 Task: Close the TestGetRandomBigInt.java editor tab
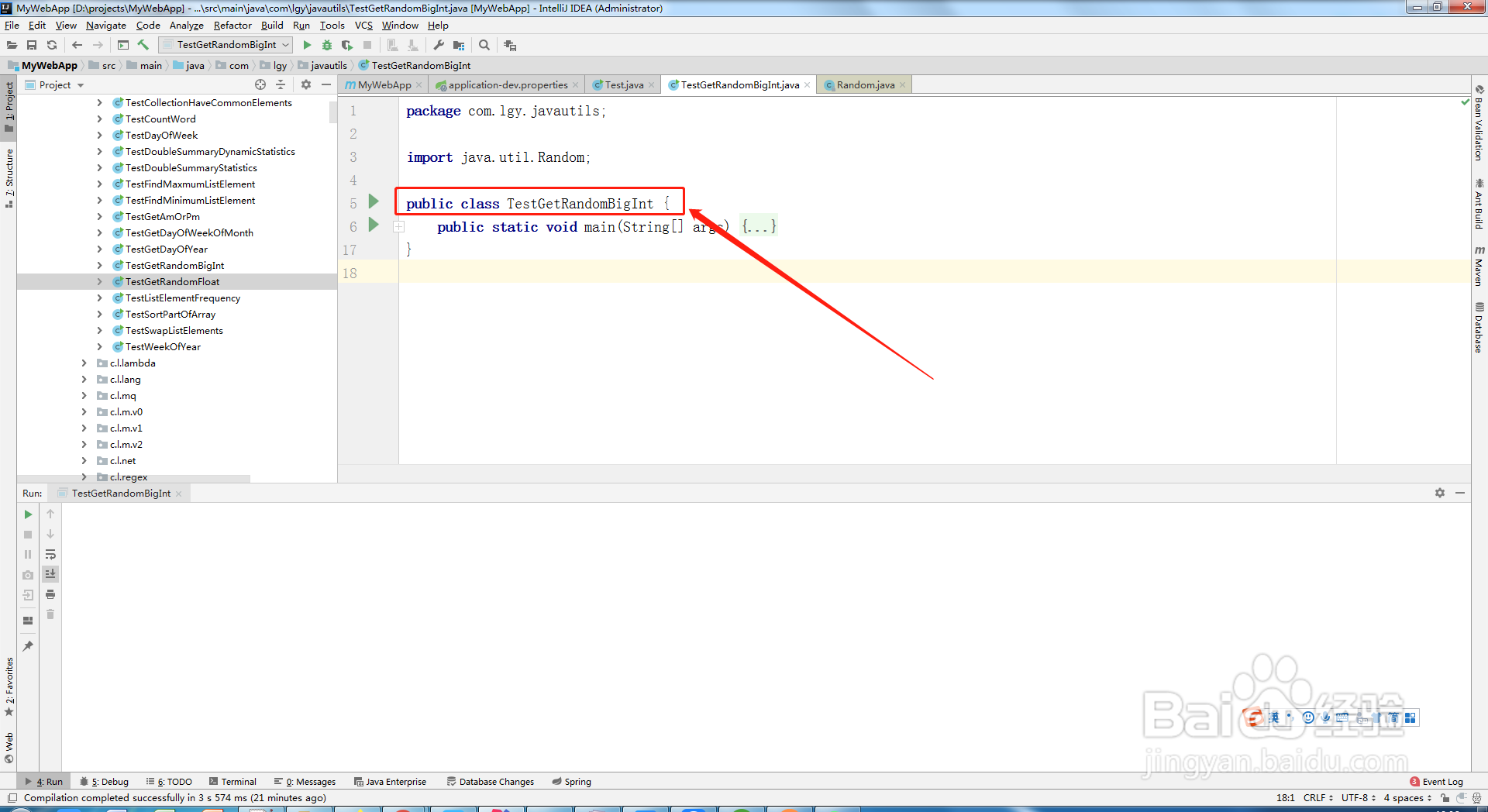tap(808, 85)
